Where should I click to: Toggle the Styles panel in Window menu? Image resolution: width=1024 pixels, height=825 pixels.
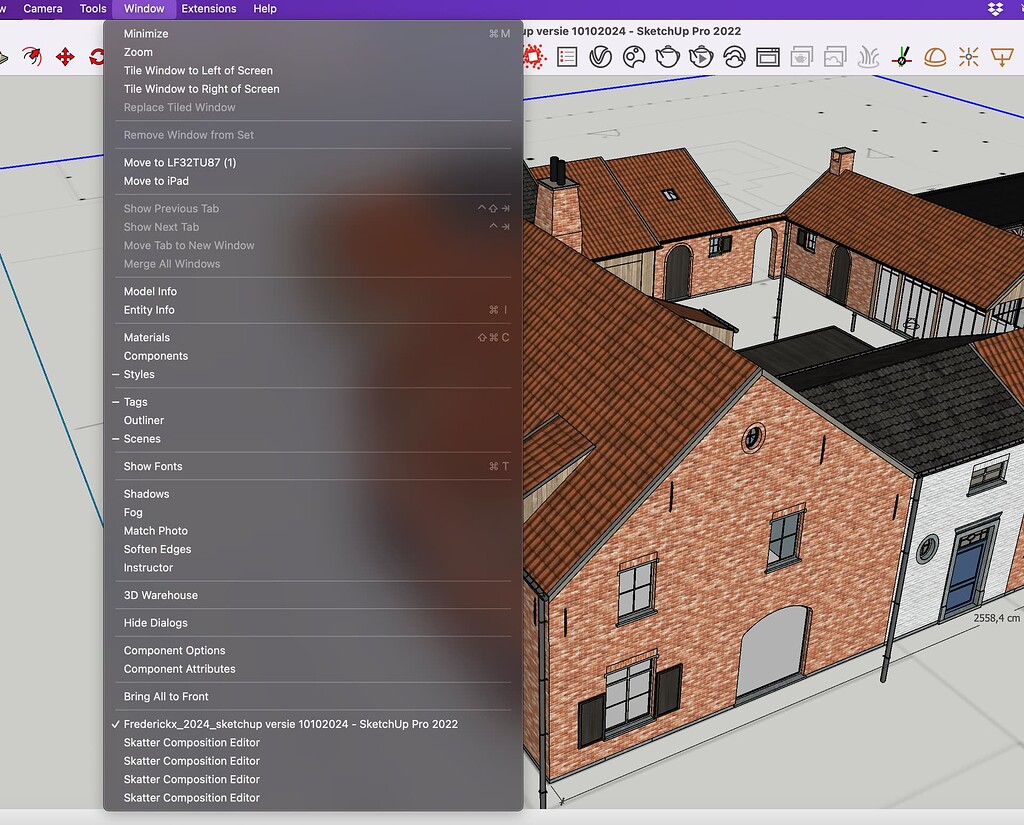(x=139, y=374)
